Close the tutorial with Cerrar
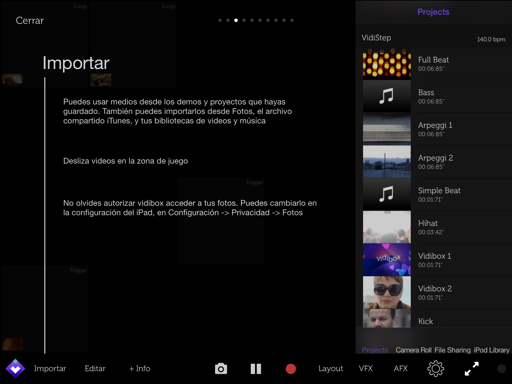 (30, 21)
